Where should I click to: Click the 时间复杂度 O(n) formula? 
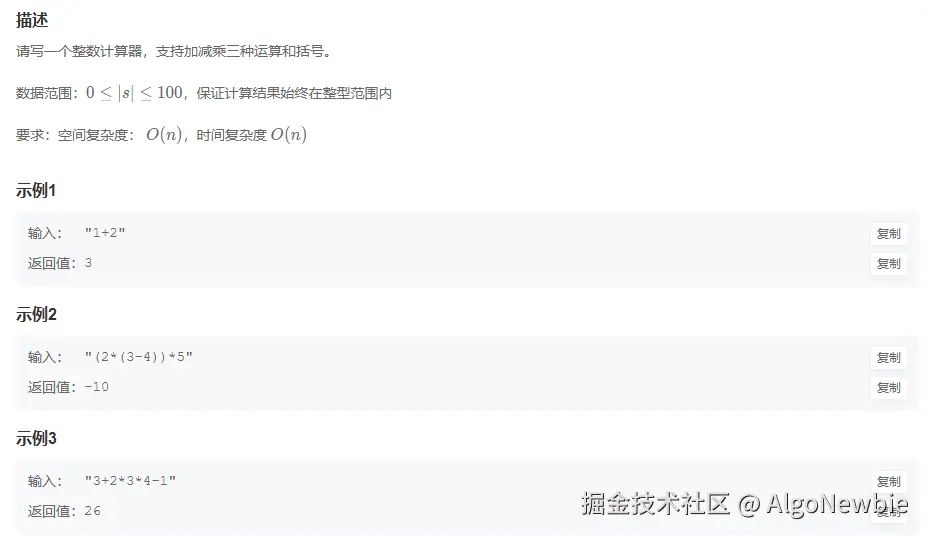point(252,135)
